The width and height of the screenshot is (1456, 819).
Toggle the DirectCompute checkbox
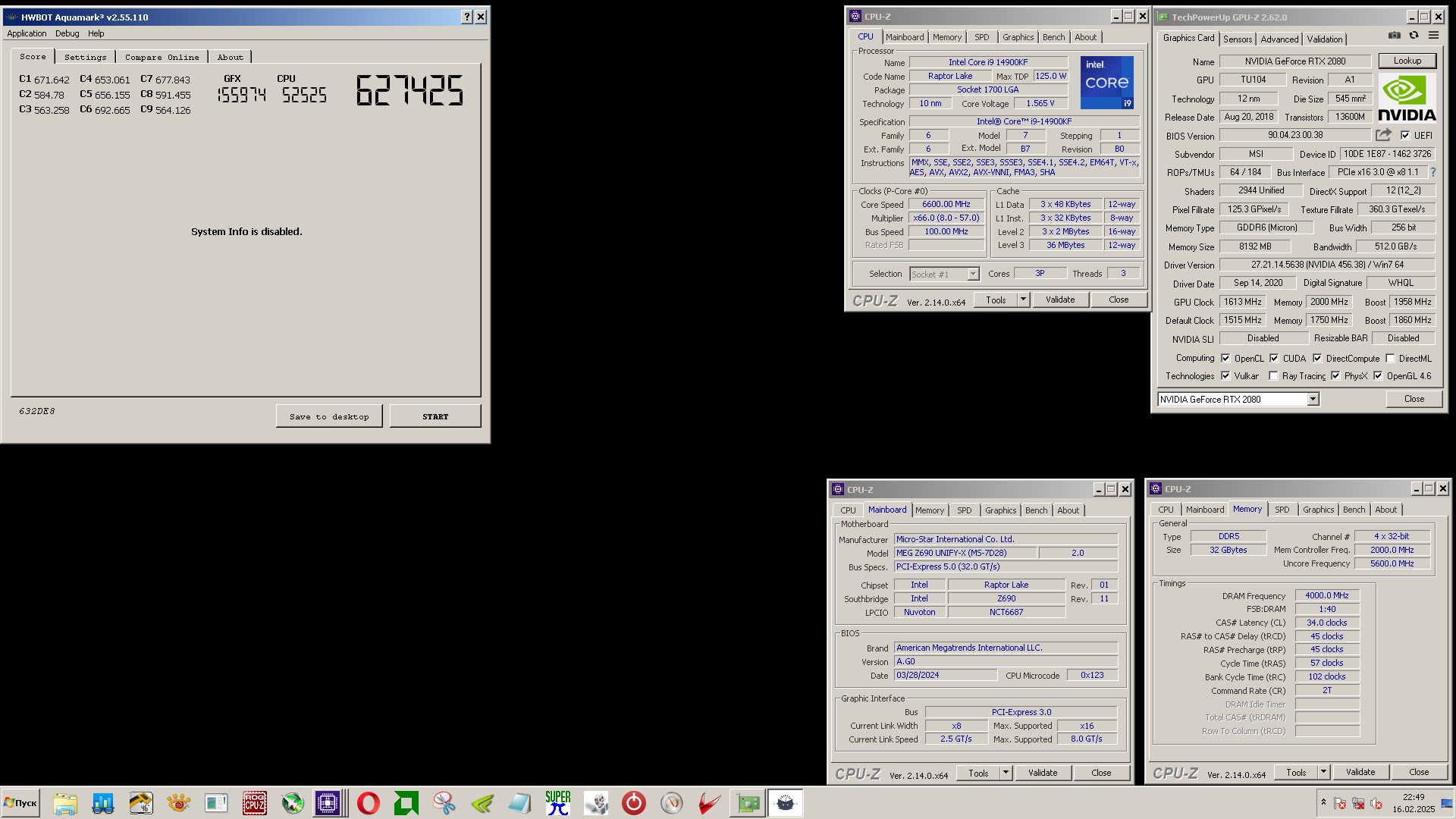point(1317,359)
